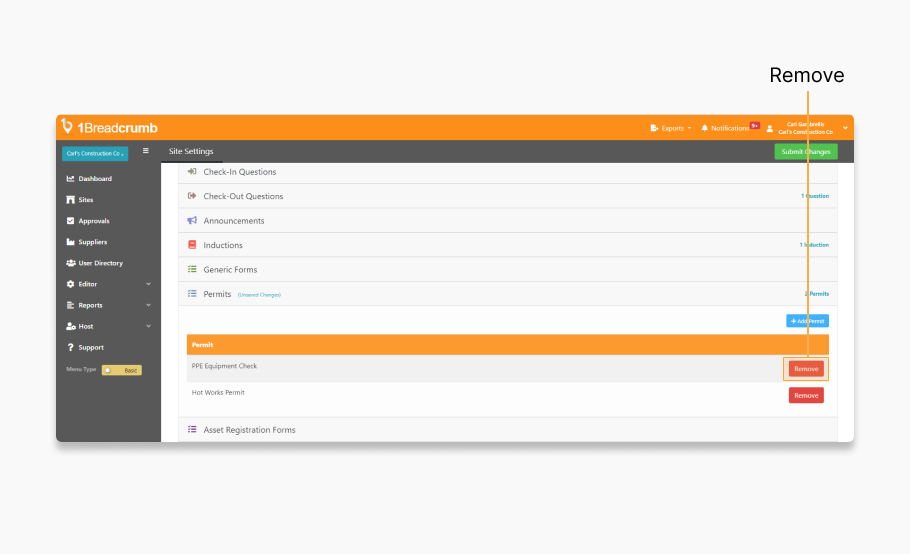Screen dimensions: 910x554
Task: Click the Generic Forms list icon
Action: pyautogui.click(x=192, y=269)
